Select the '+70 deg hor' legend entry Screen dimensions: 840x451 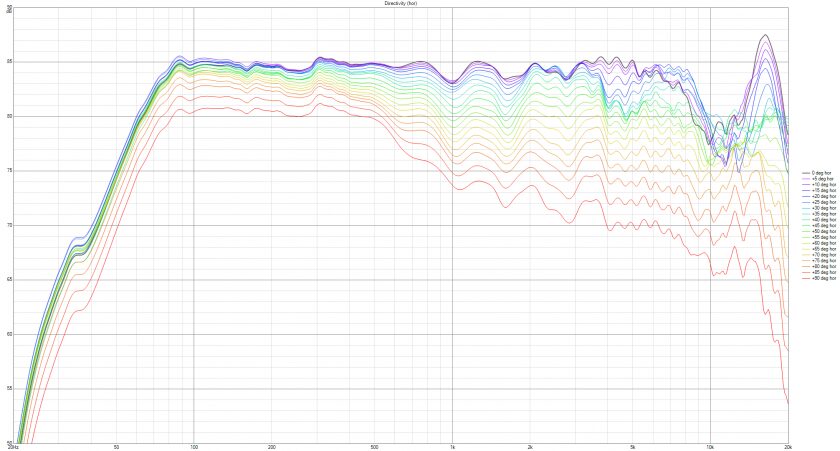820,255
